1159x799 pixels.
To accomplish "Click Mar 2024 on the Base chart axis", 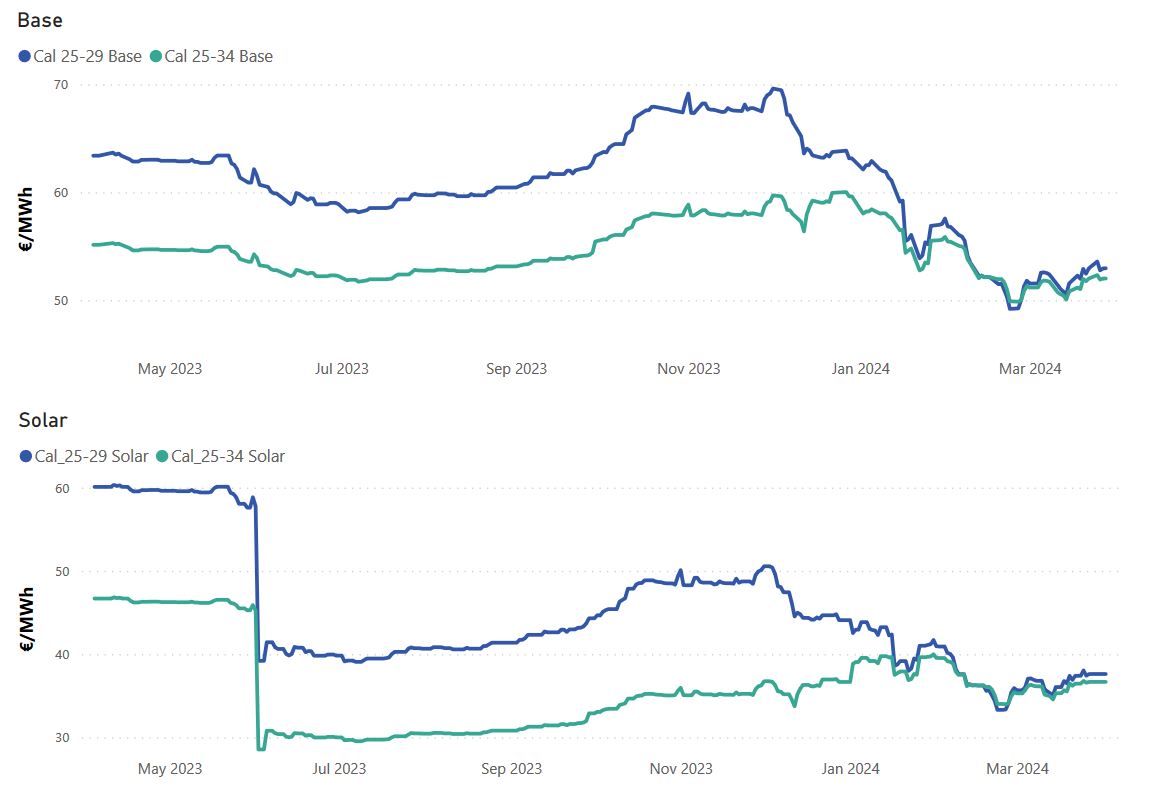I will pos(1030,369).
